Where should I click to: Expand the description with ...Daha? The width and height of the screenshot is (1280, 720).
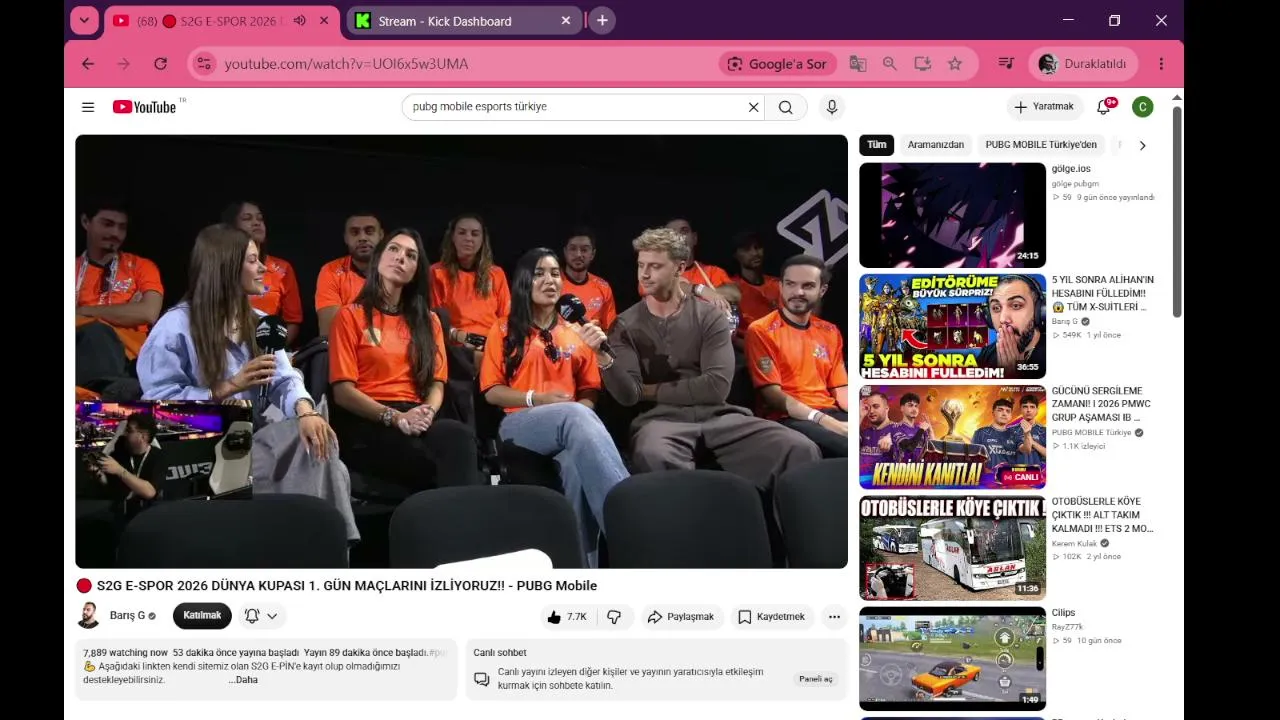[x=243, y=680]
